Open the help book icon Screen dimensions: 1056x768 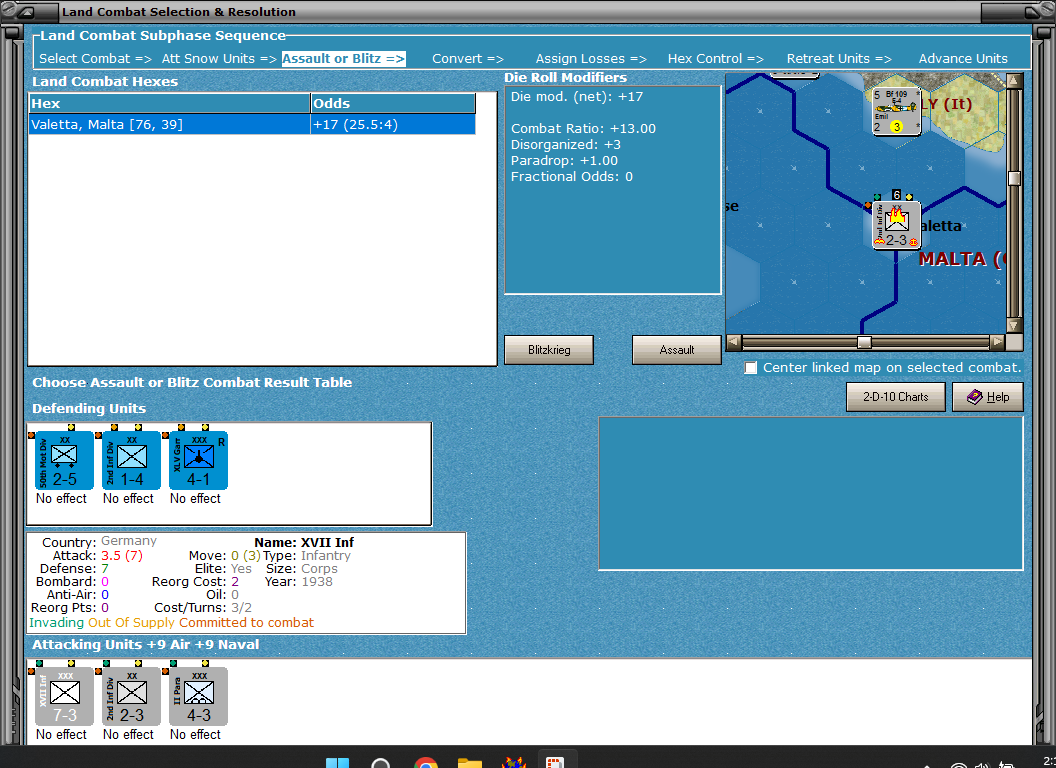coord(975,397)
